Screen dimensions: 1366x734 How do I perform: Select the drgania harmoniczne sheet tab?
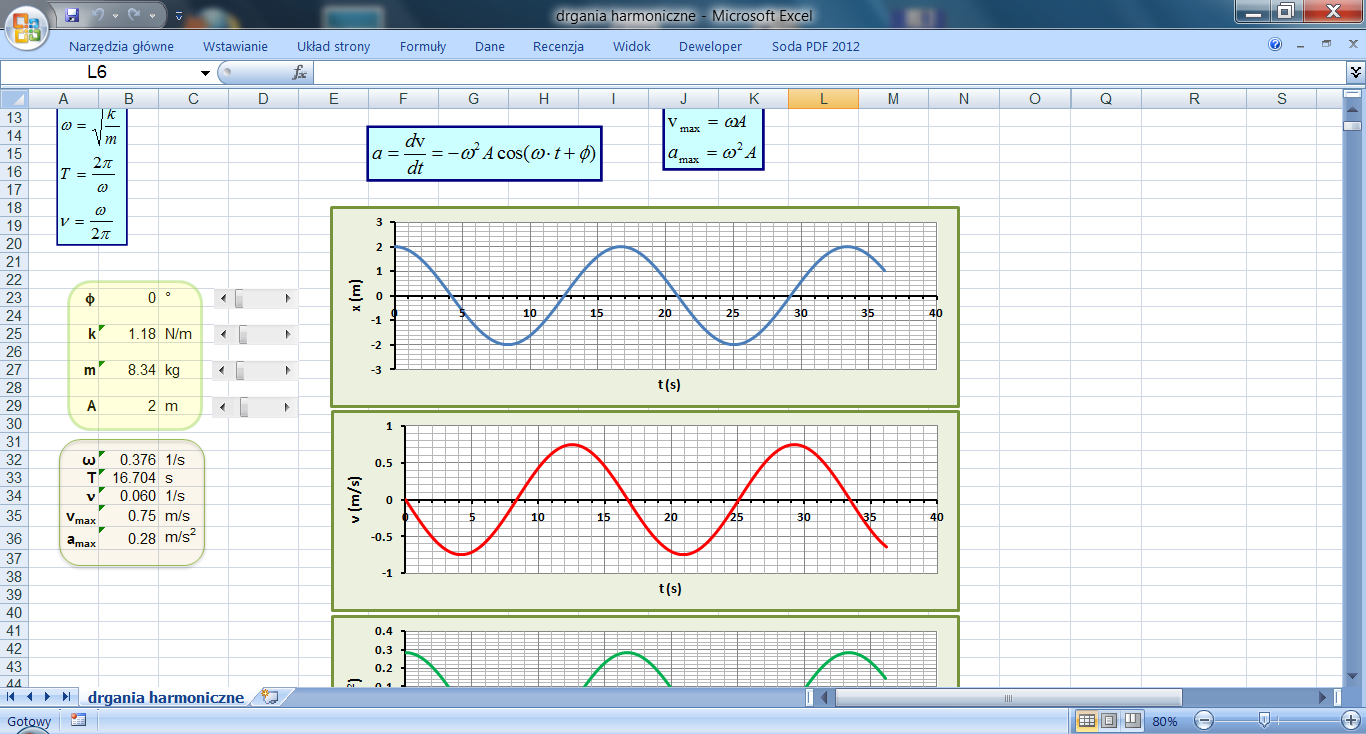tap(165, 697)
